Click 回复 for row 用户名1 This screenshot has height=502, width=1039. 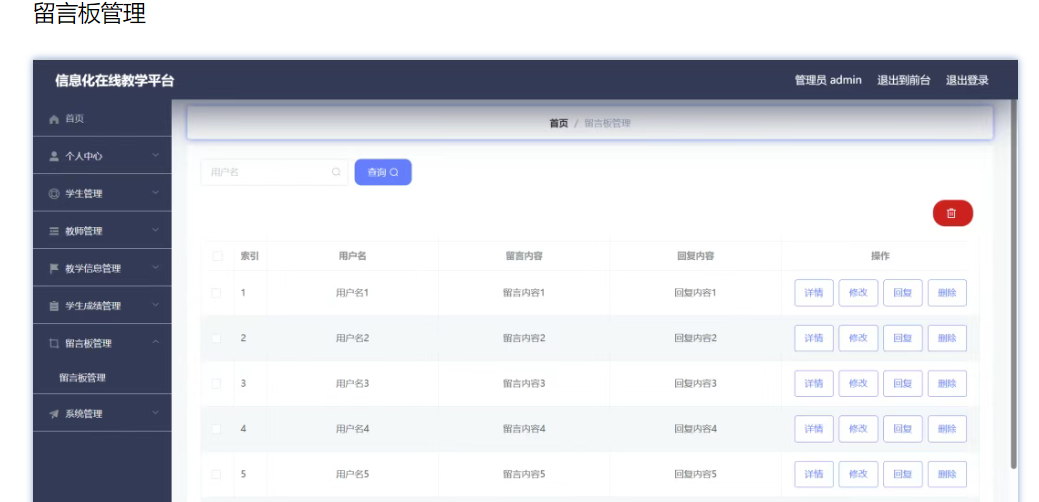(x=902, y=293)
